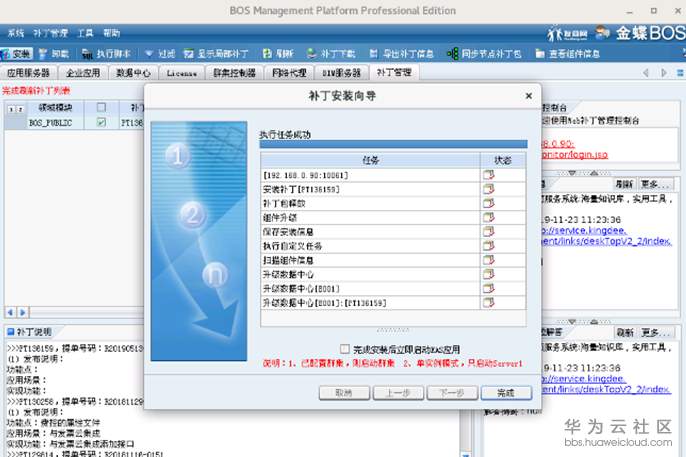This screenshot has width=686, height=457.
Task: Collapse upper right panel with down splitter arrow
Action: pos(571,173)
